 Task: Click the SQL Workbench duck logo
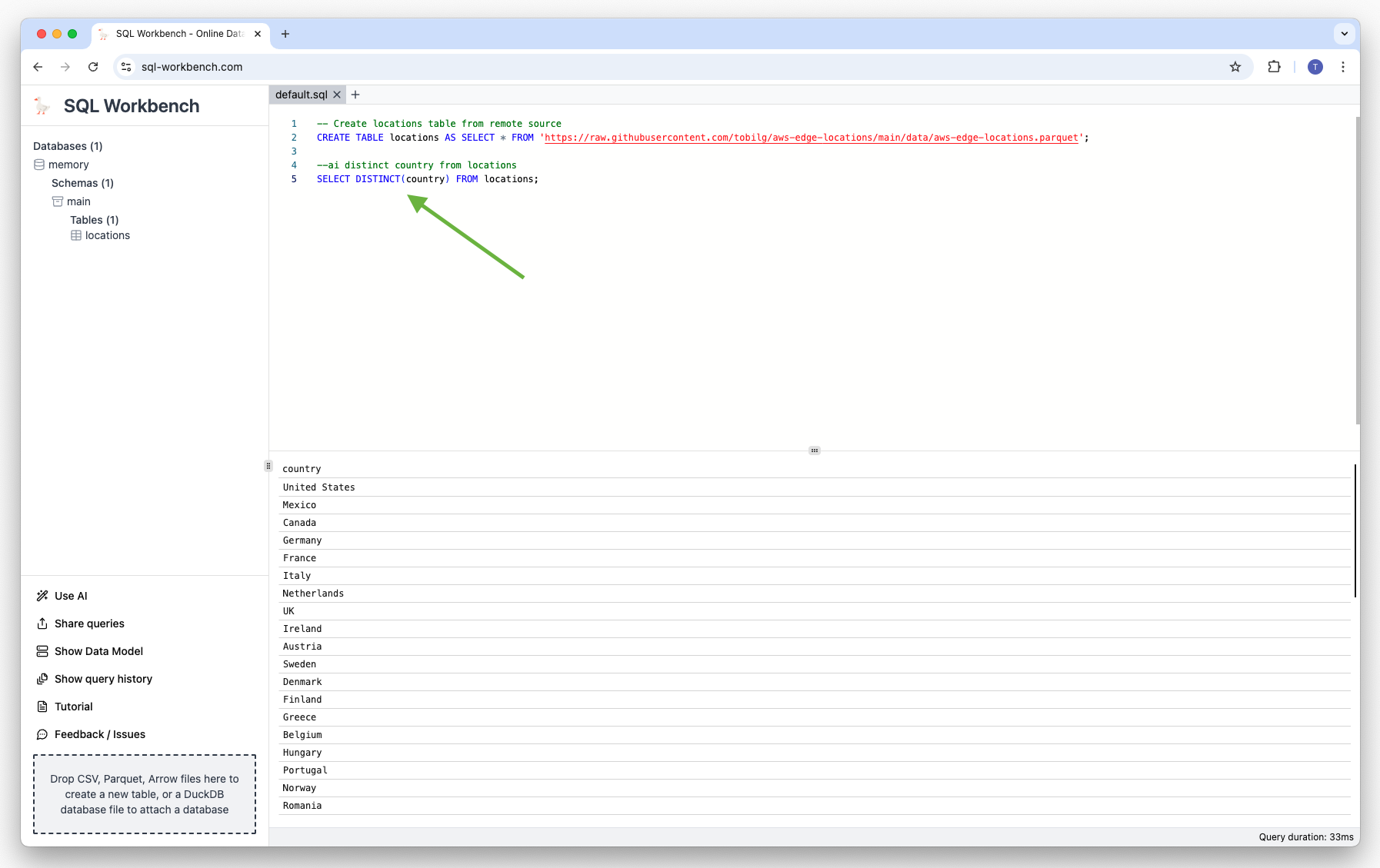(42, 105)
